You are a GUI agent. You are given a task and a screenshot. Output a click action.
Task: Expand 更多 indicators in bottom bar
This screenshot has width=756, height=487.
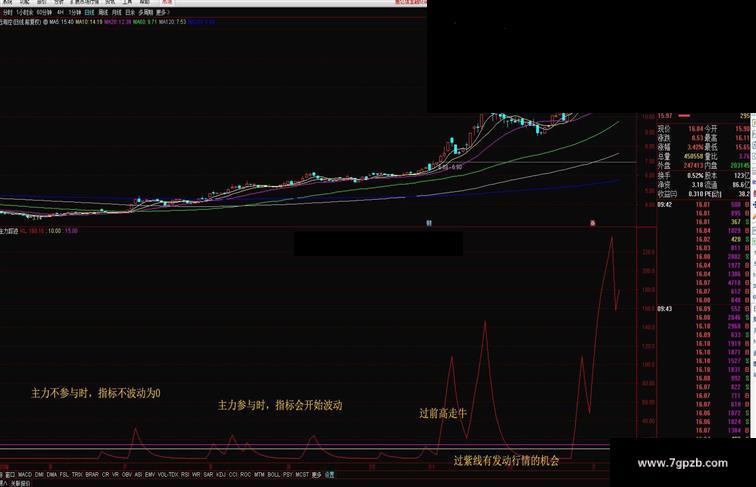[316, 475]
